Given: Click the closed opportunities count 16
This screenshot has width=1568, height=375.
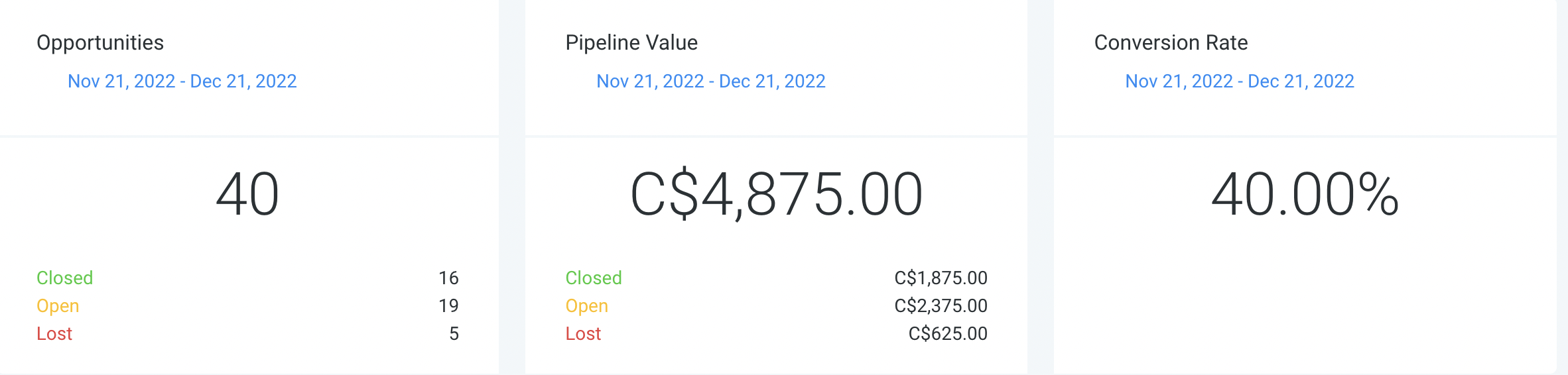Looking at the screenshot, I should (448, 278).
